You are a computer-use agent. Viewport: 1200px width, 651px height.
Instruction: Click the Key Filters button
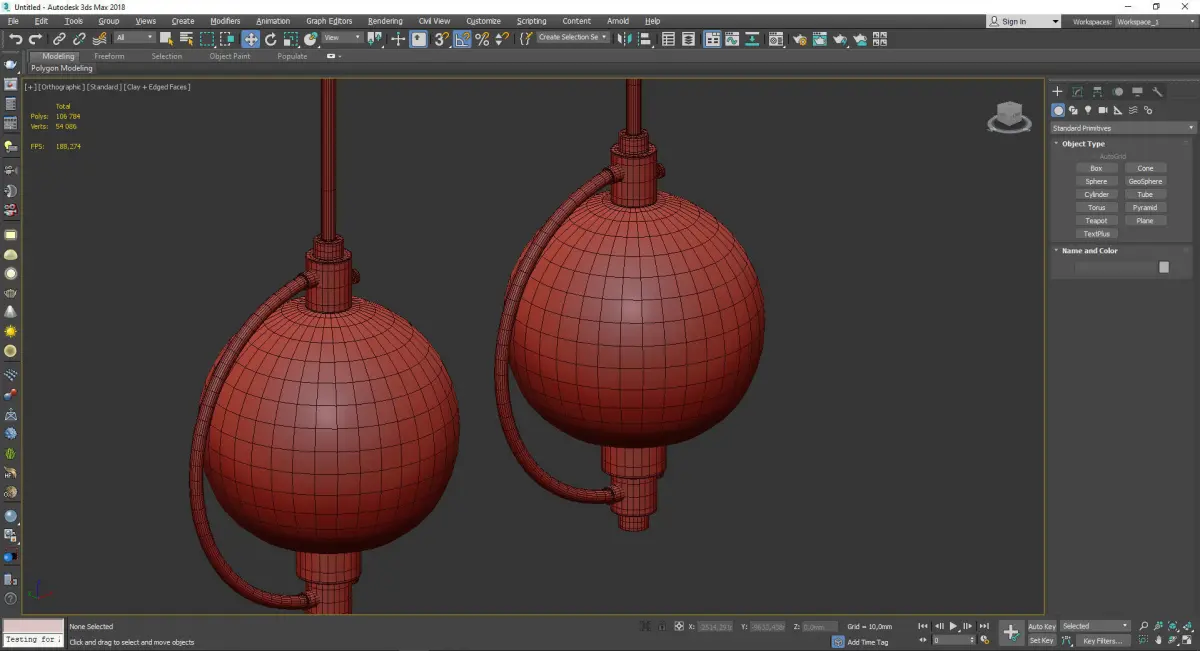(x=1101, y=640)
